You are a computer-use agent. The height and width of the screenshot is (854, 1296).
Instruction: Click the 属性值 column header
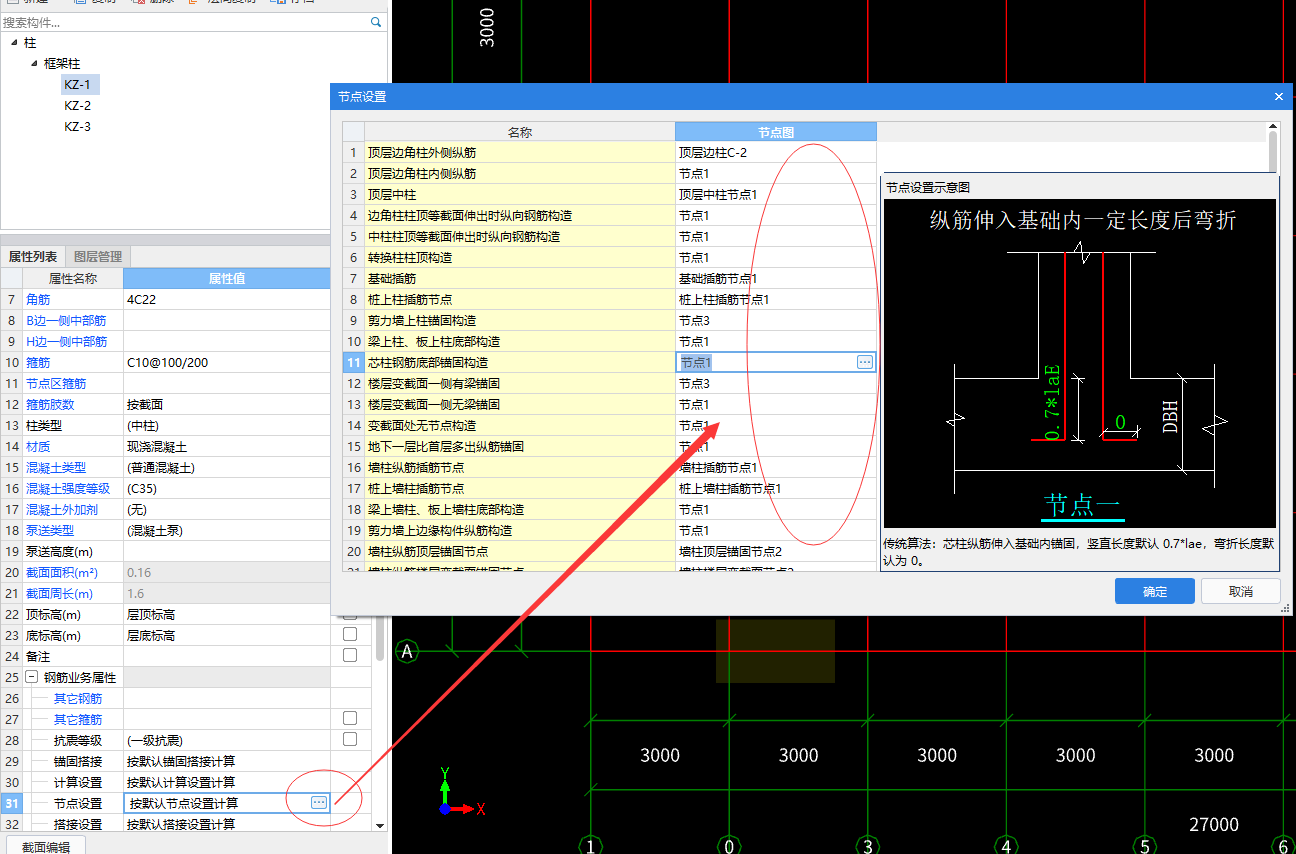tap(227, 278)
